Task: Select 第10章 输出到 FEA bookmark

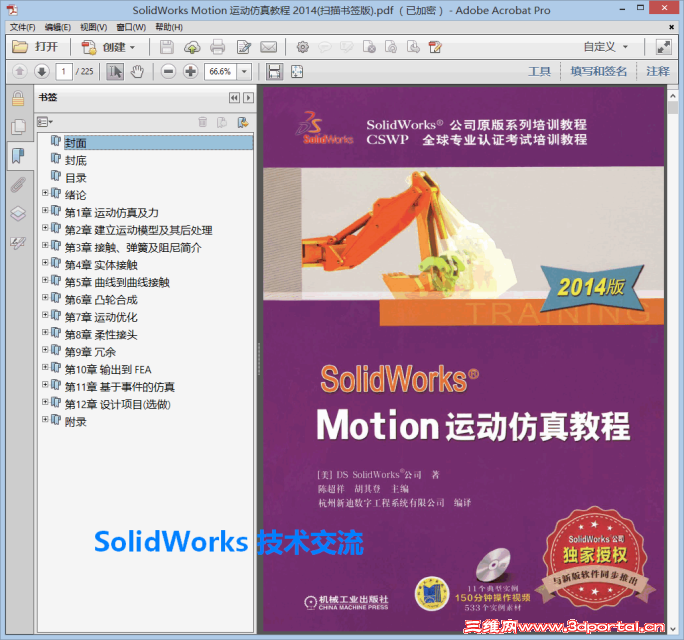Action: click(108, 370)
